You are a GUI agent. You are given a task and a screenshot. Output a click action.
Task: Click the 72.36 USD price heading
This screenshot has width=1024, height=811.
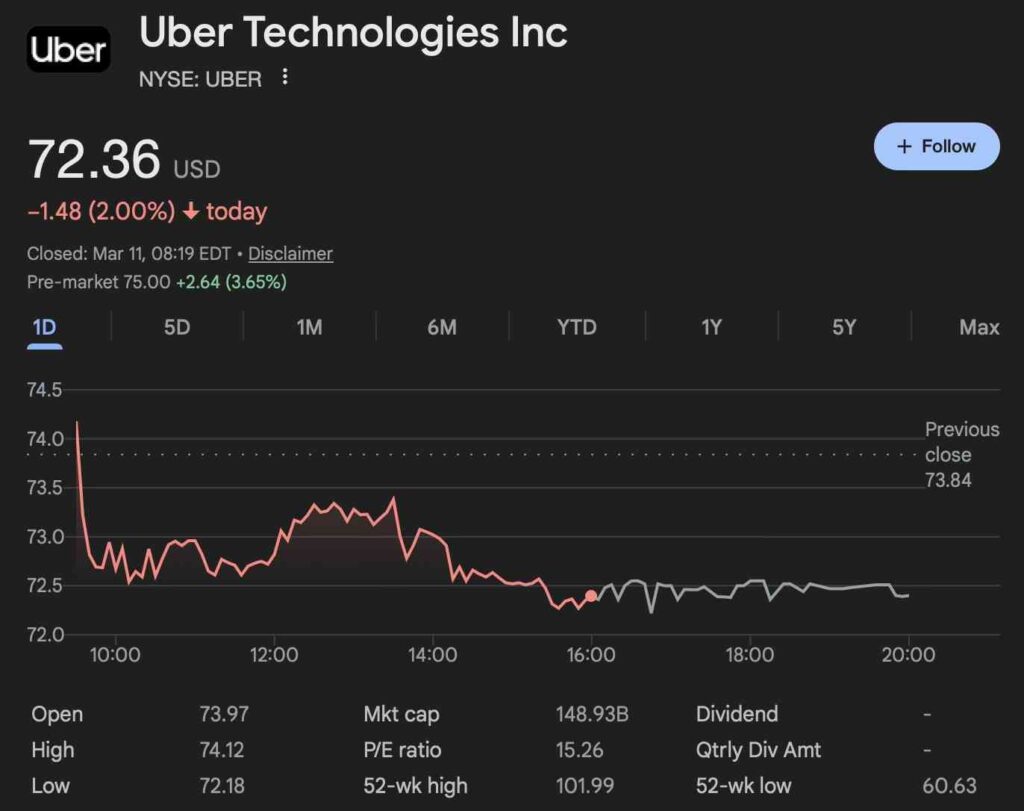(x=94, y=160)
